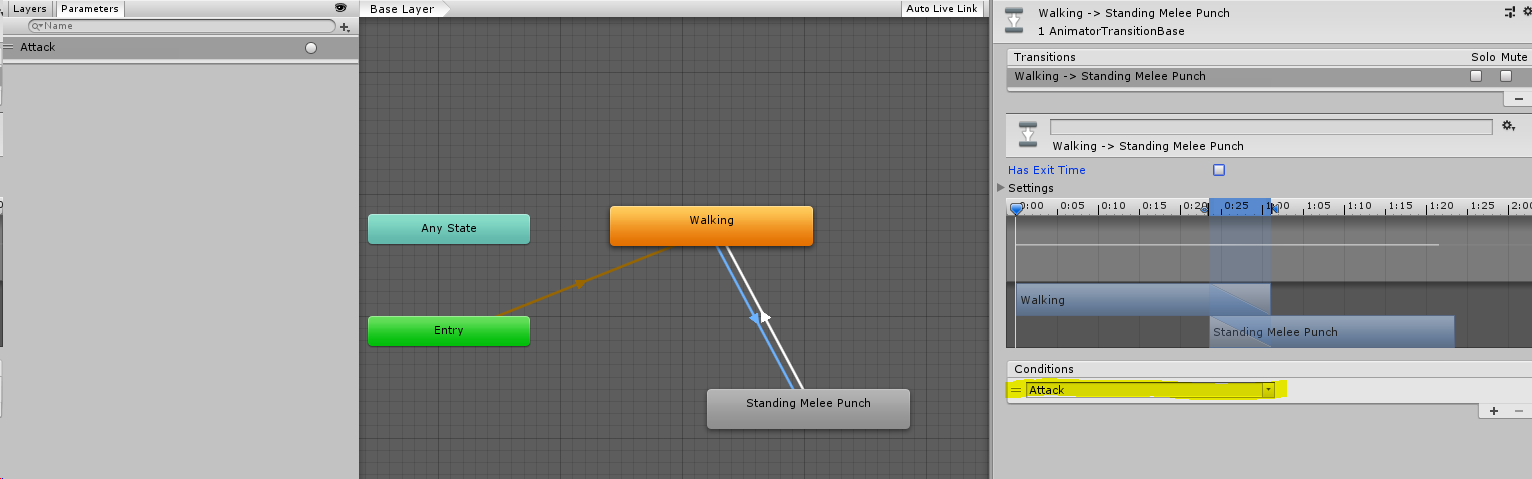
Task: Click the transition icon in Inspector header
Action: [1015, 20]
